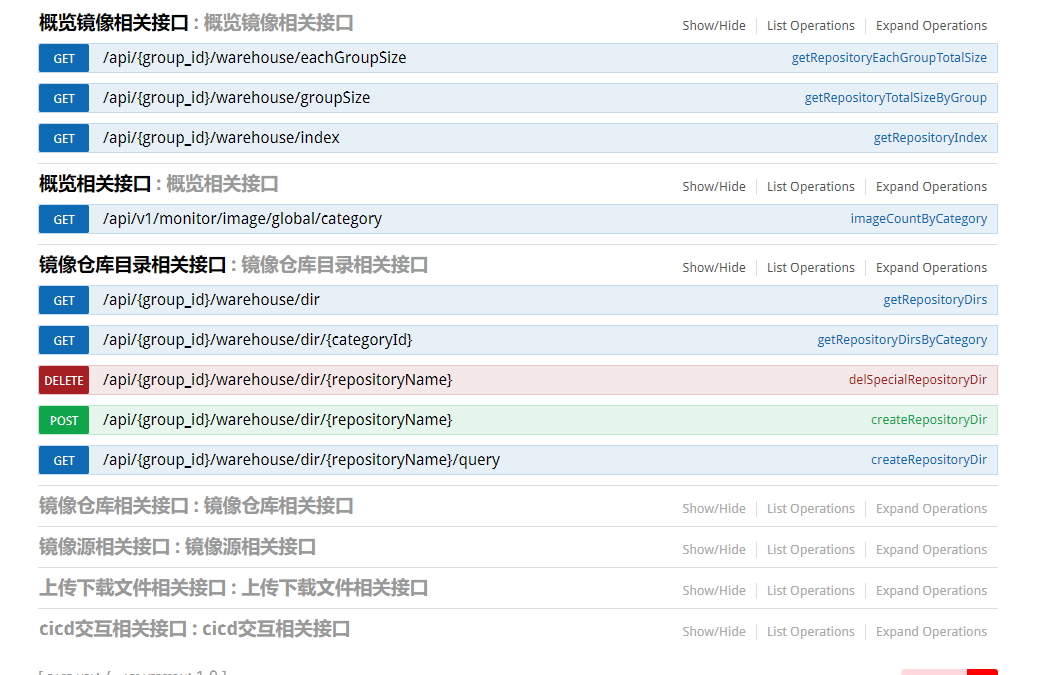Click the GET badge for groupSize endpoint

click(x=63, y=98)
